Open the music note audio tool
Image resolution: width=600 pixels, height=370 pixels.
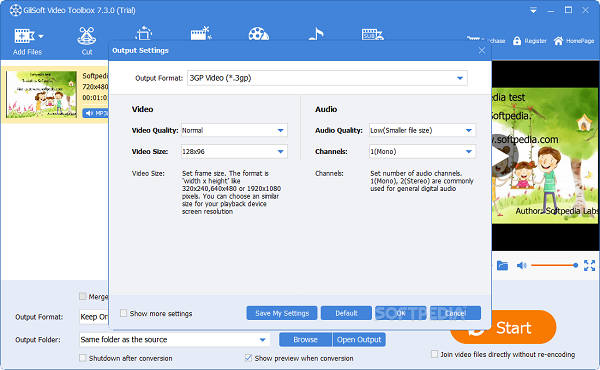(x=316, y=34)
